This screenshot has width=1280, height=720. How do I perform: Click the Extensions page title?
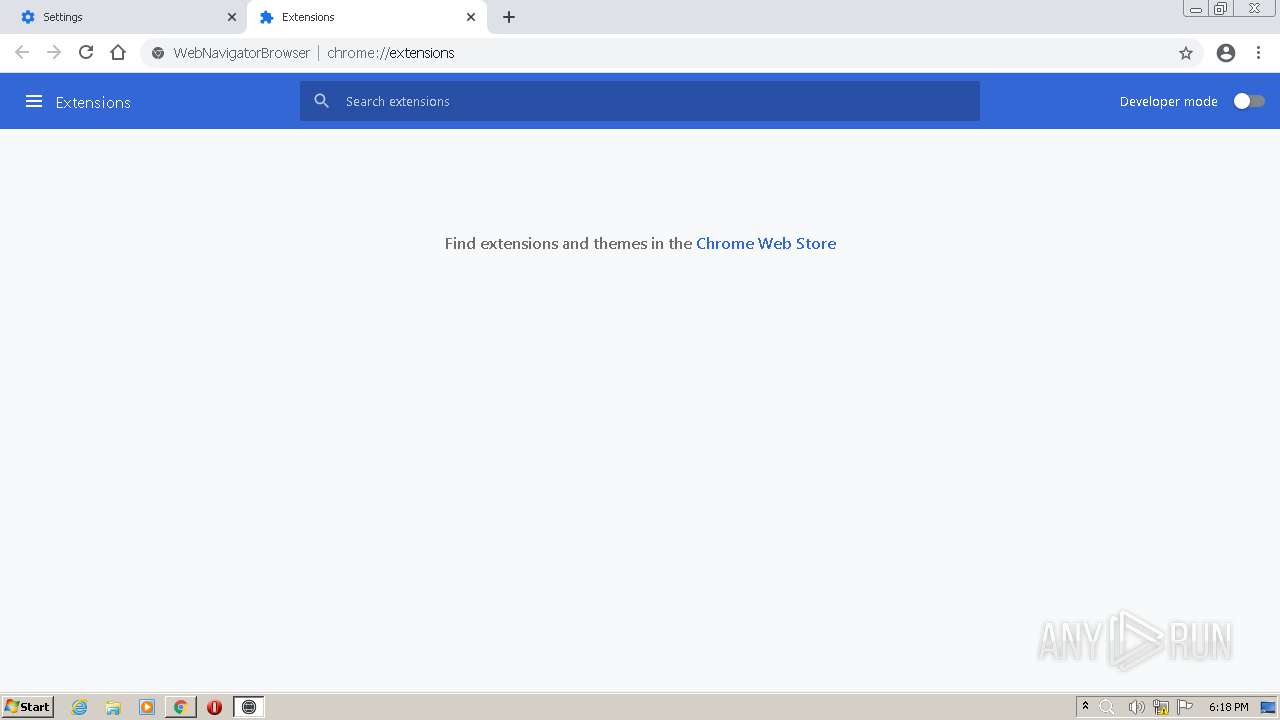pyautogui.click(x=93, y=102)
